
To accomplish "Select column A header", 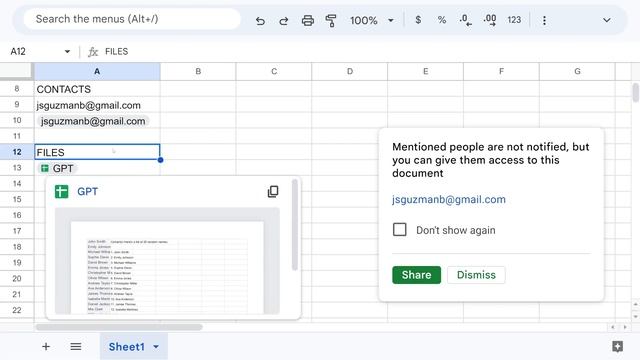I will pos(97,71).
